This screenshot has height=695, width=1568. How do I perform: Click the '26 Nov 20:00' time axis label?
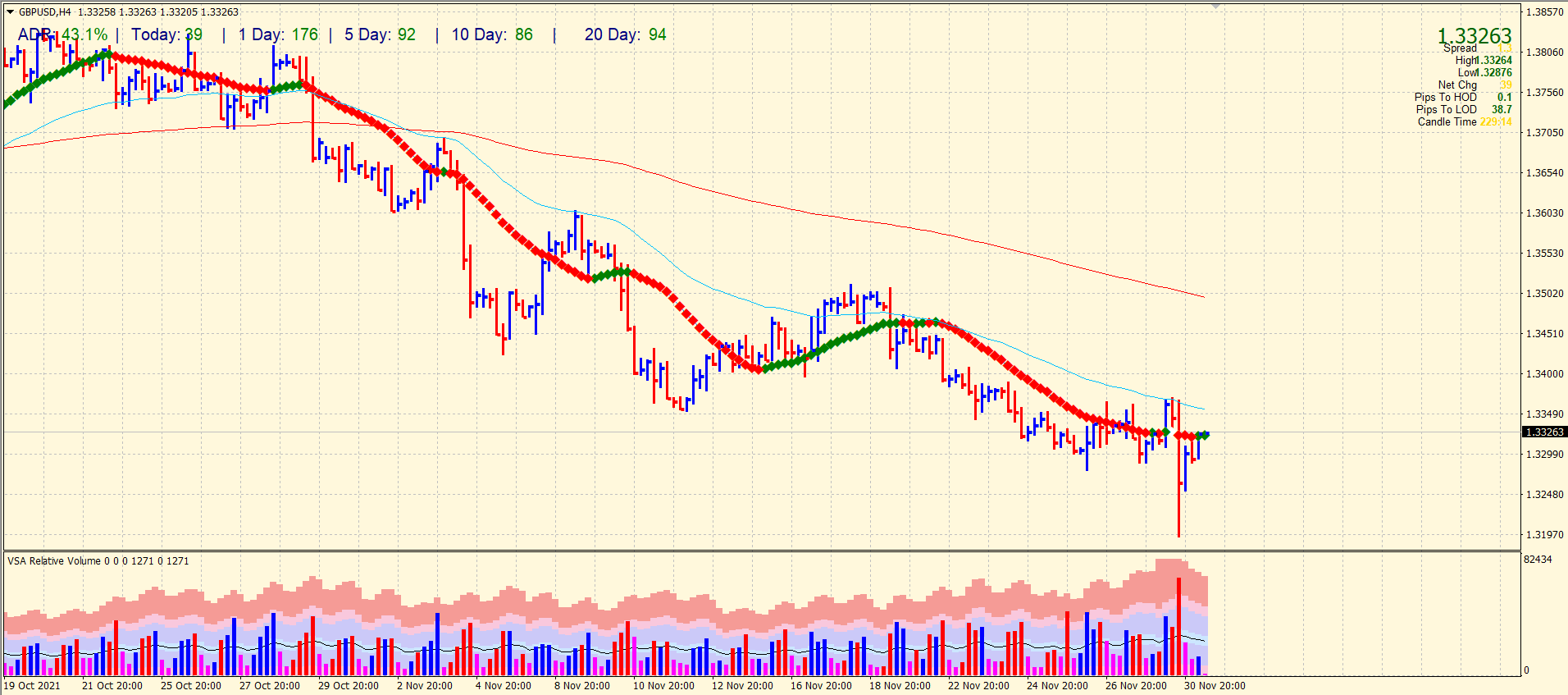pyautogui.click(x=1136, y=686)
